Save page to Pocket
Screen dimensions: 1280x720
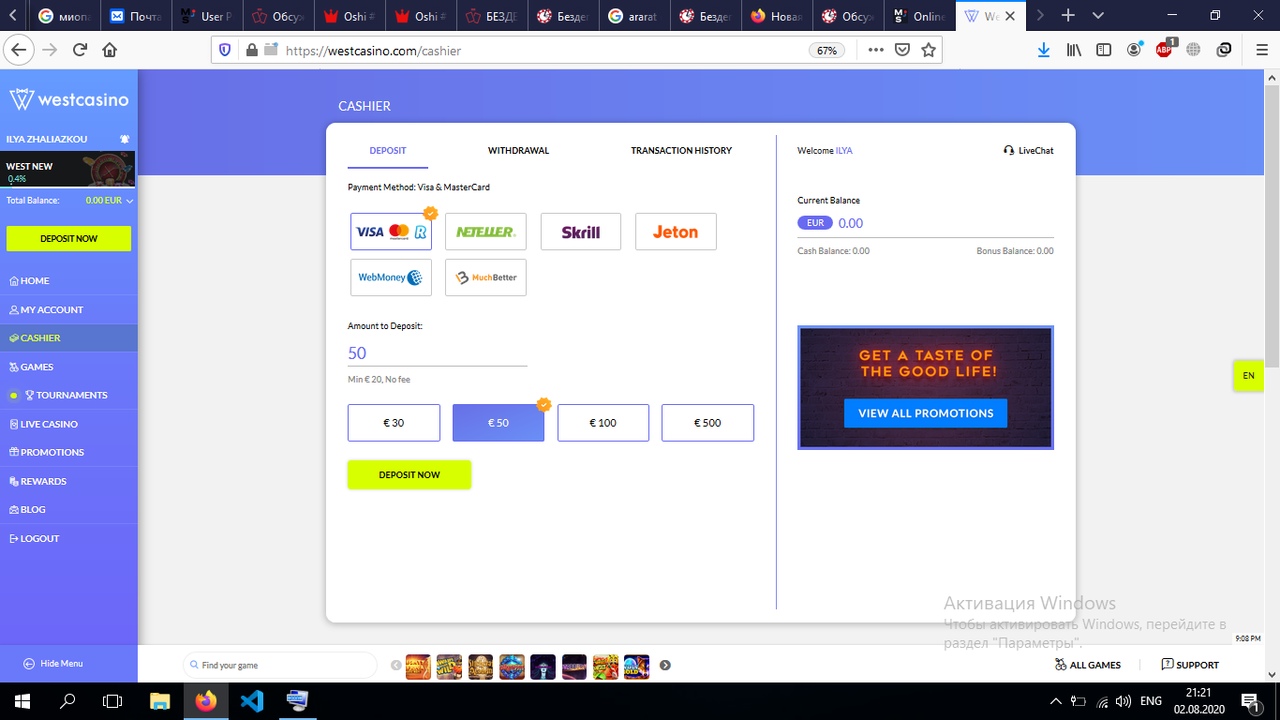point(902,50)
